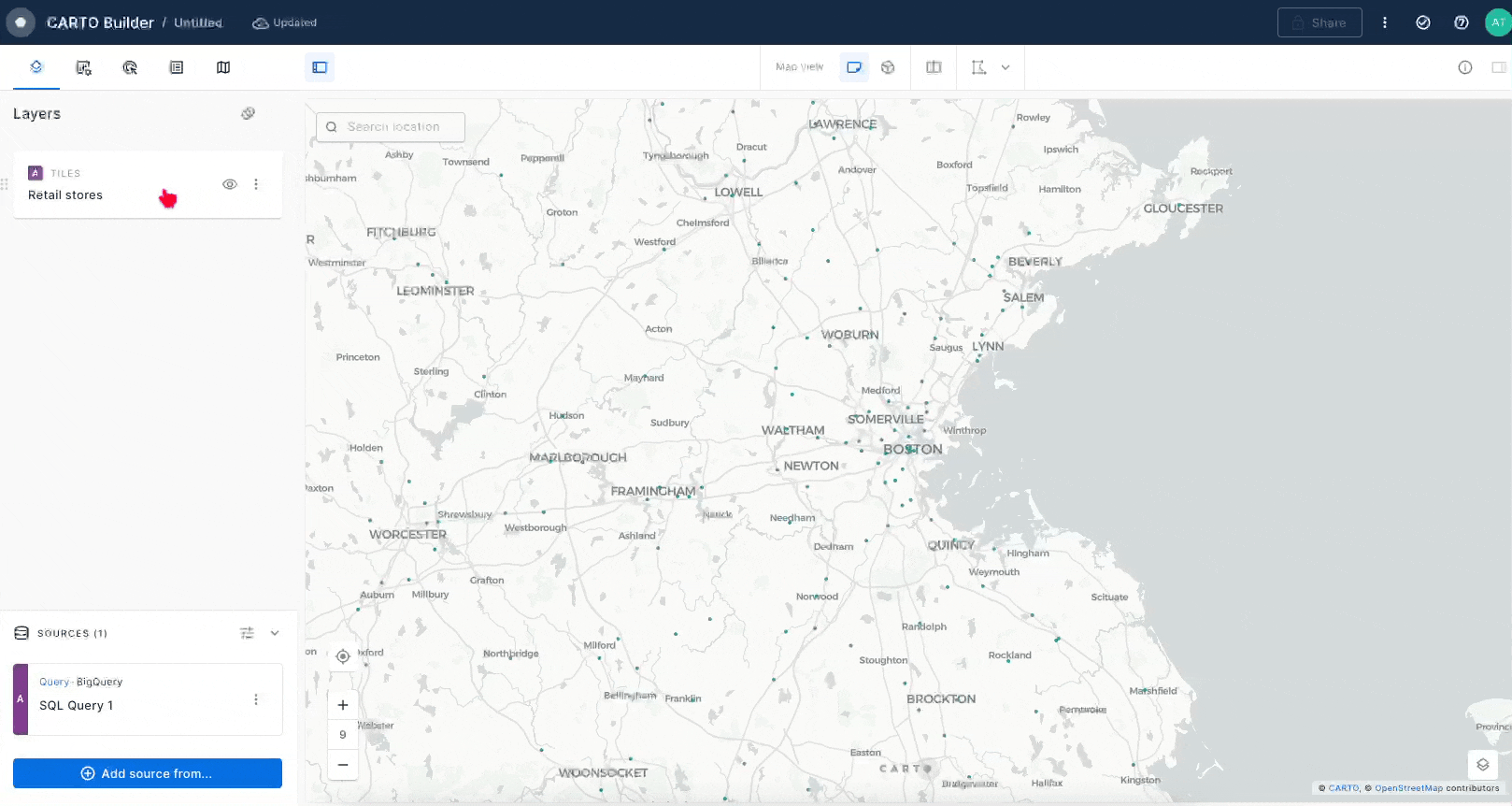1512x806 pixels.
Task: Switch to 2D map view
Action: (854, 67)
